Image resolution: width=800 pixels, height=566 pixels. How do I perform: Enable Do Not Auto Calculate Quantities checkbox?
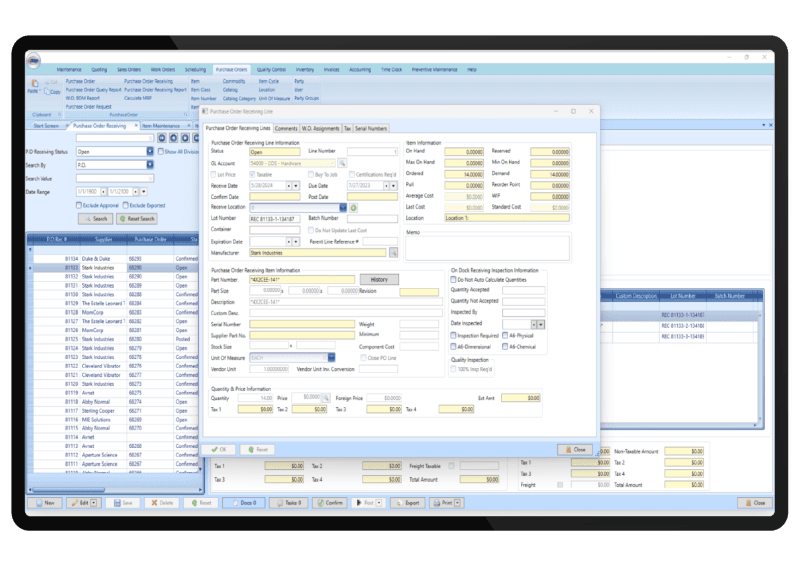(455, 280)
